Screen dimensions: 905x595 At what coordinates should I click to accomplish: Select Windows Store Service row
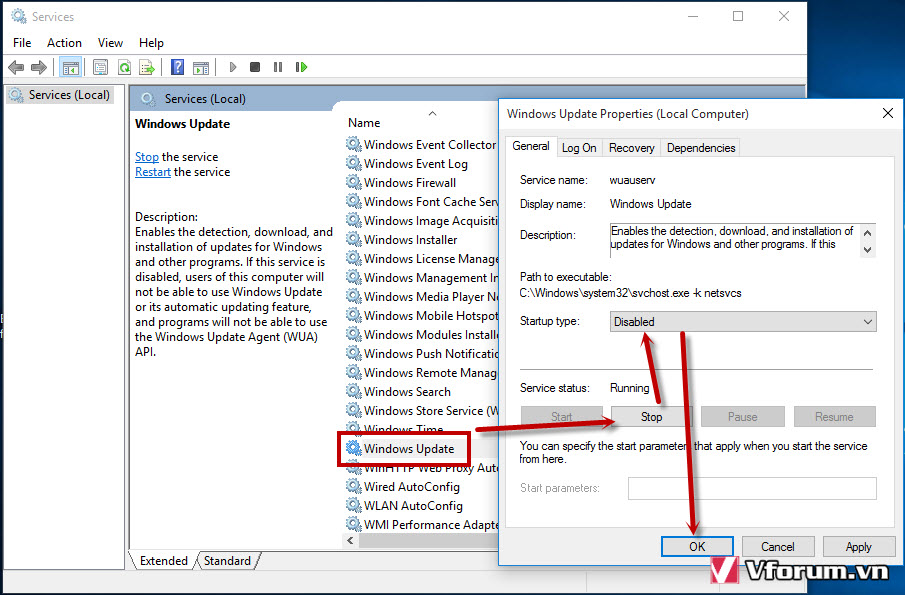point(422,410)
